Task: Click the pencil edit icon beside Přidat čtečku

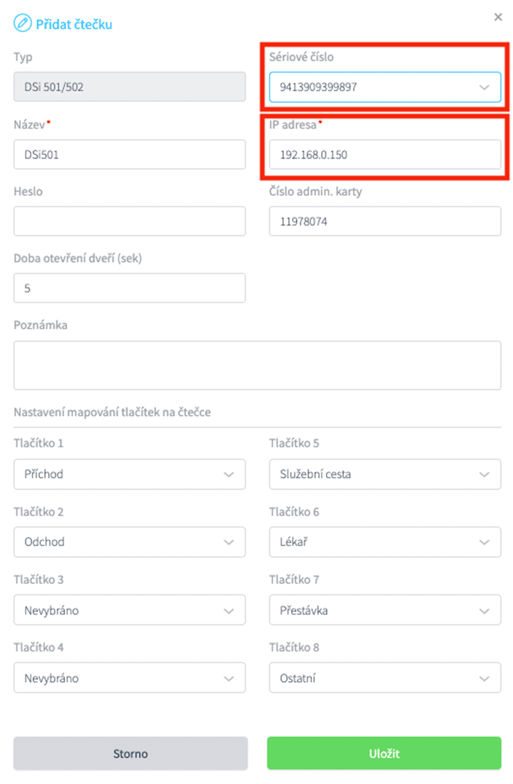Action: (22, 23)
